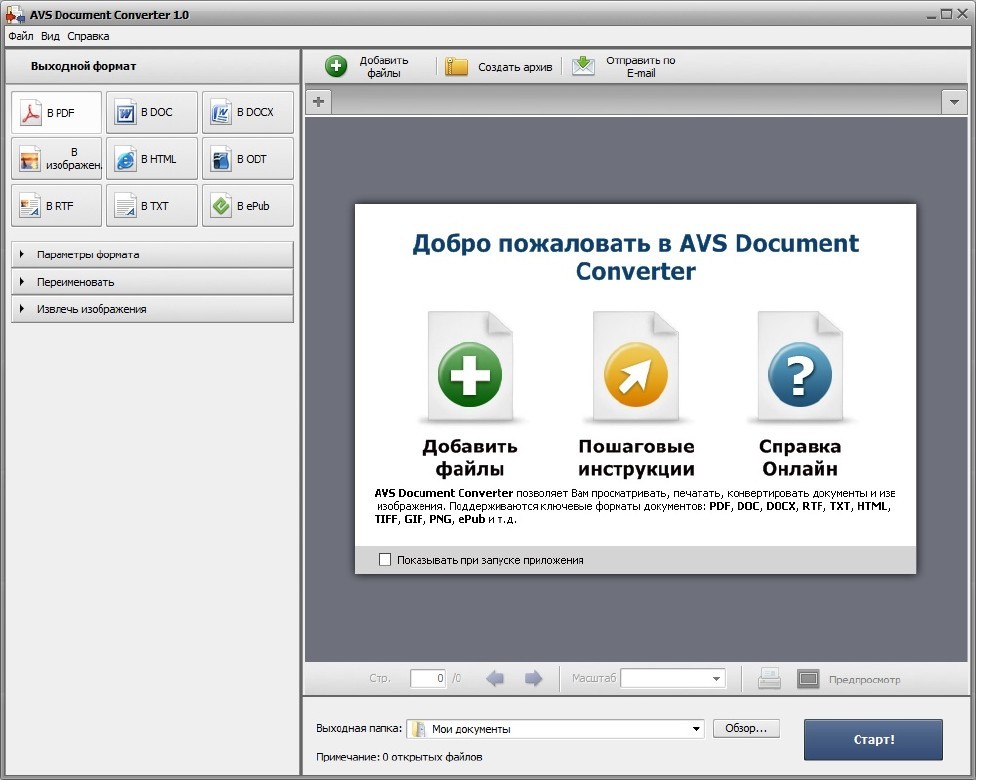Click Добавить файлы welcome text
1000x780 pixels.
[x=470, y=457]
